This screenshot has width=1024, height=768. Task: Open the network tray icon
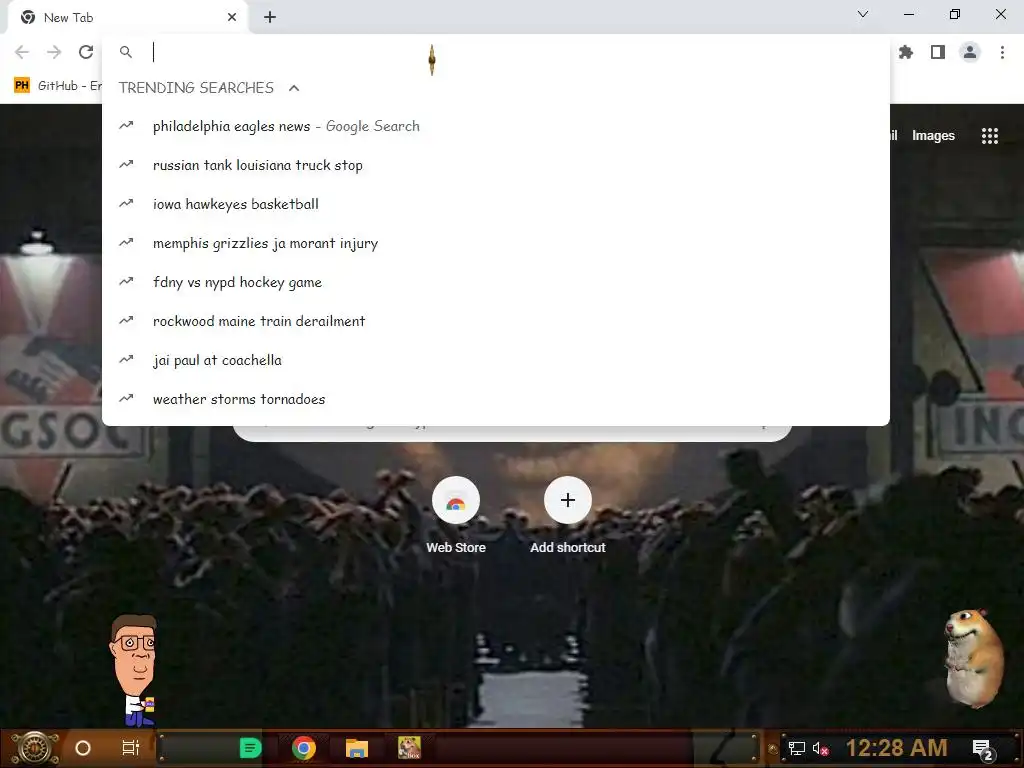click(796, 748)
